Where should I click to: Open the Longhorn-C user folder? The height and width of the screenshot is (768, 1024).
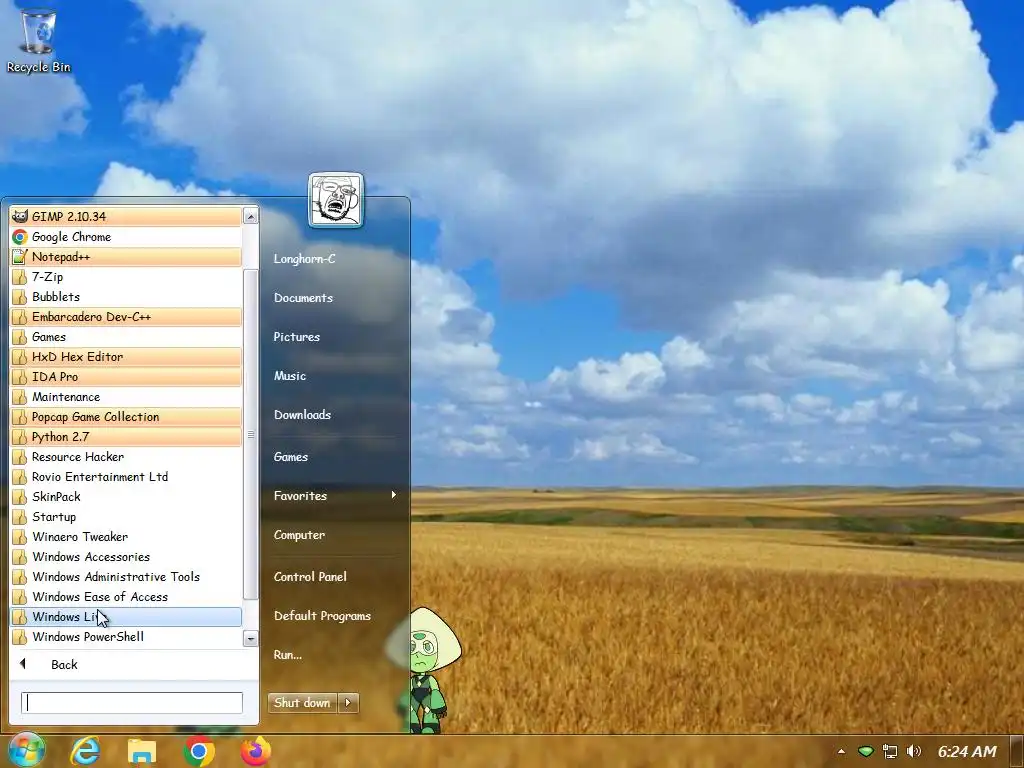point(304,259)
